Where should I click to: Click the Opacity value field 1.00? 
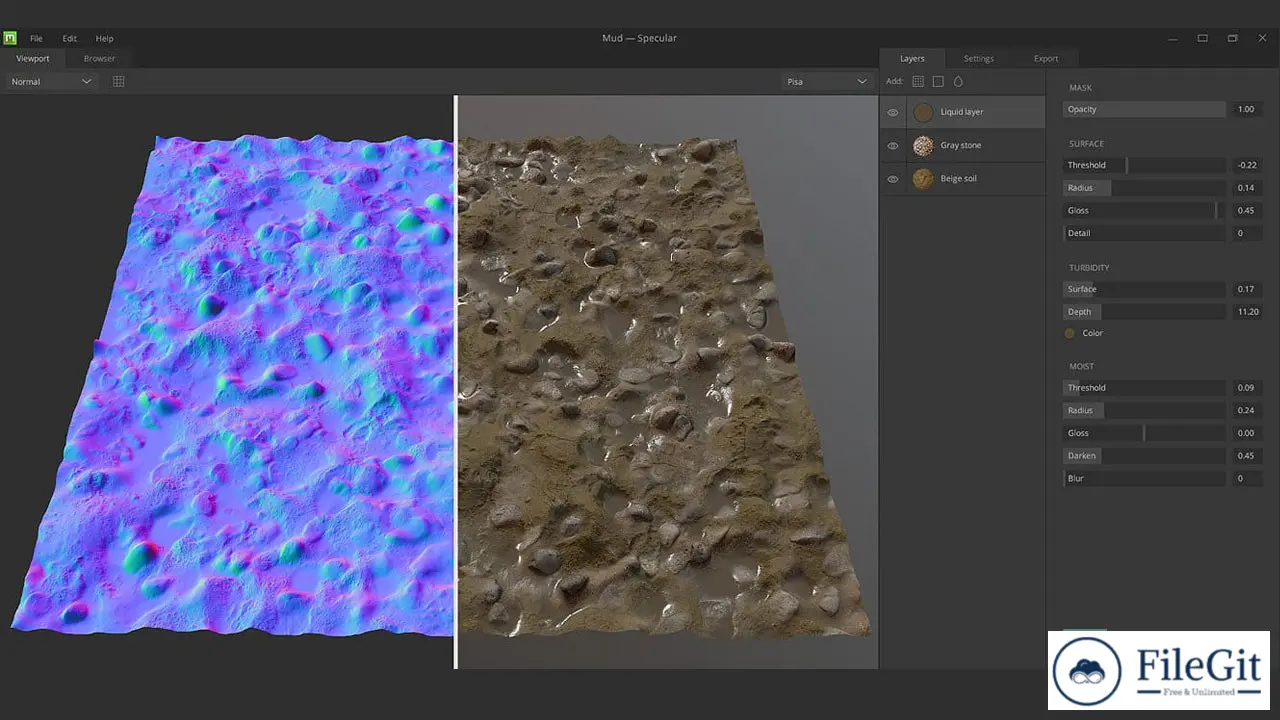click(1246, 109)
